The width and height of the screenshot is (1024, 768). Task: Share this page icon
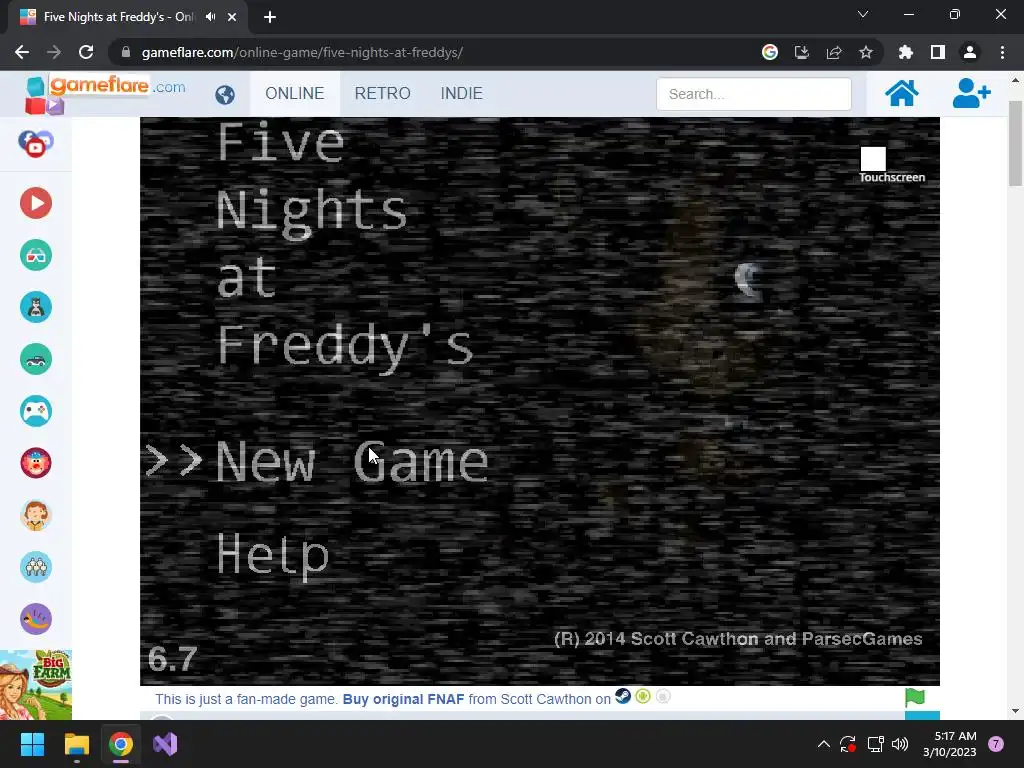pos(834,52)
